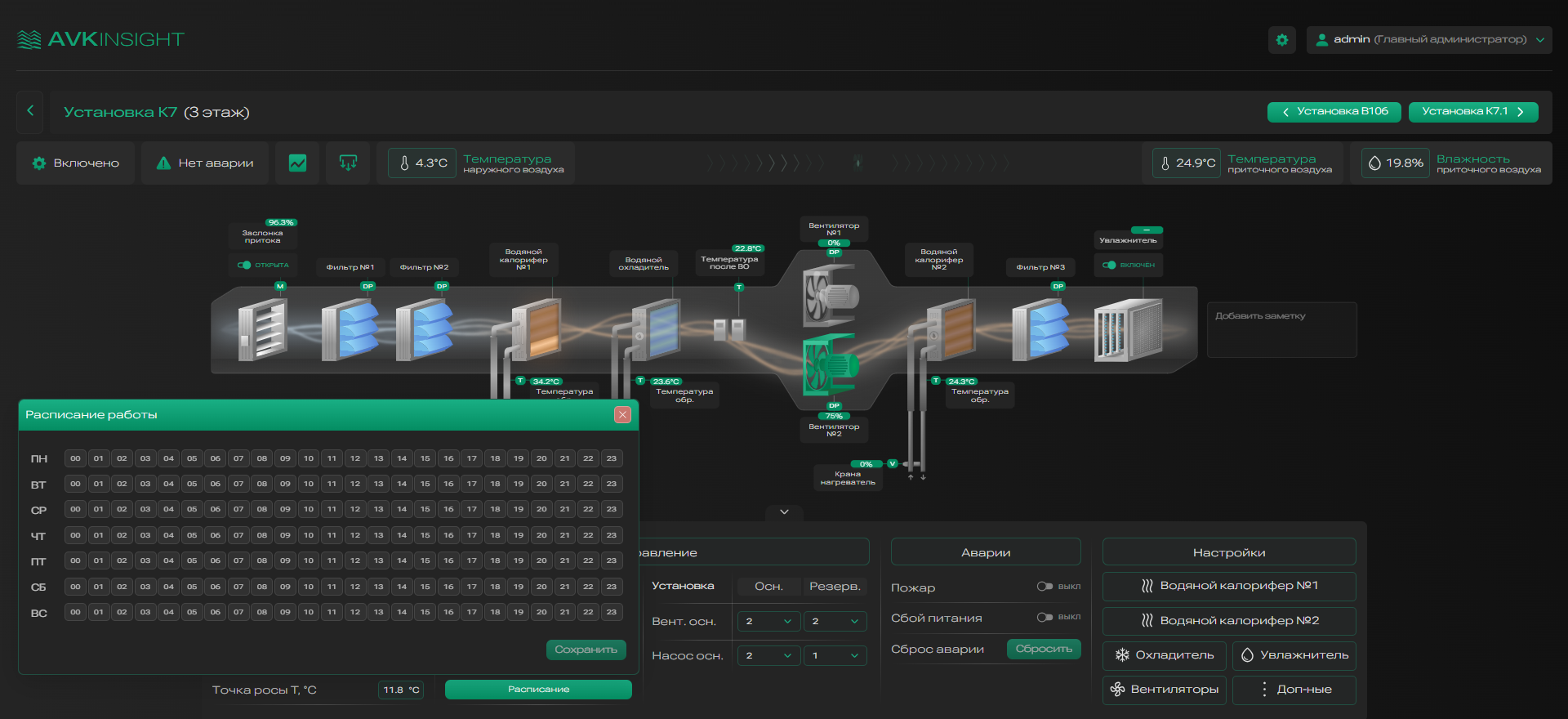Open admin user account dropdown

pyautogui.click(x=1429, y=39)
